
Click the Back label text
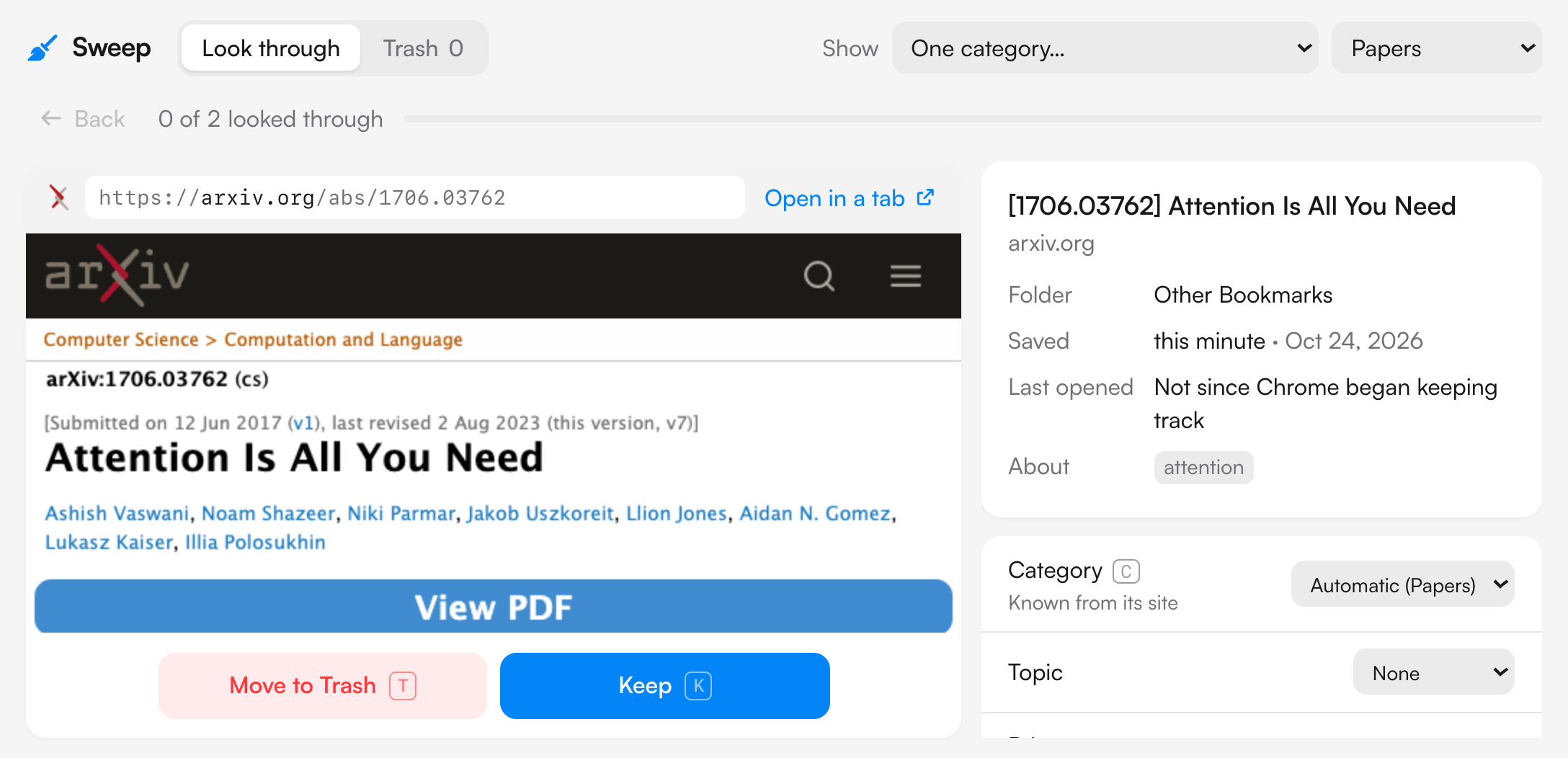click(x=99, y=119)
